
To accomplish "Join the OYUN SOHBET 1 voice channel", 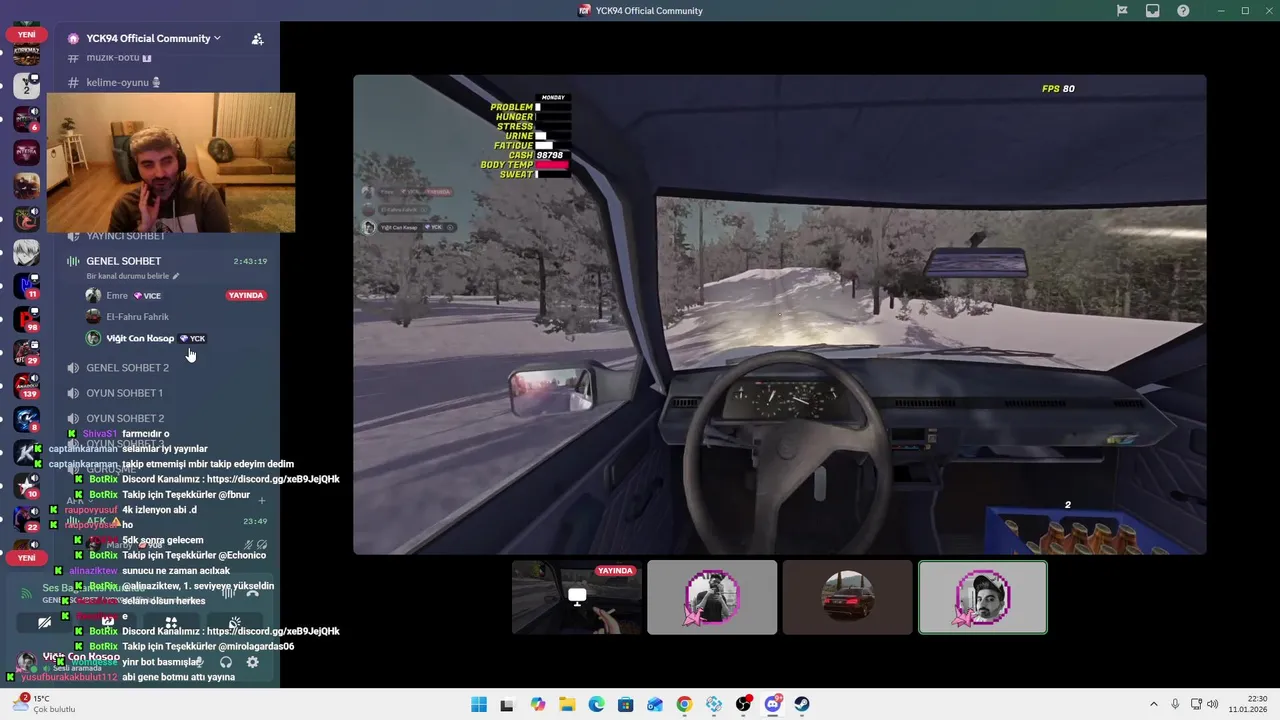I will (124, 393).
